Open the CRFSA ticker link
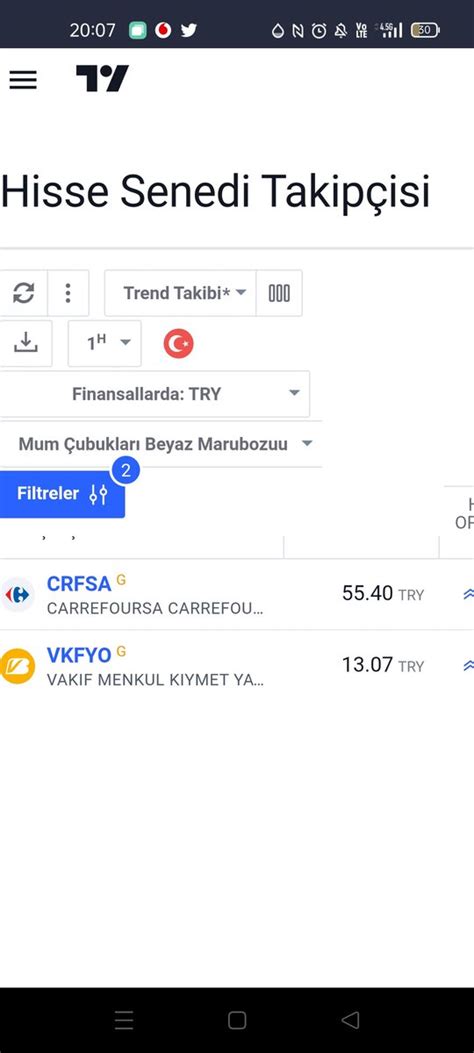474x1053 pixels. 79,584
